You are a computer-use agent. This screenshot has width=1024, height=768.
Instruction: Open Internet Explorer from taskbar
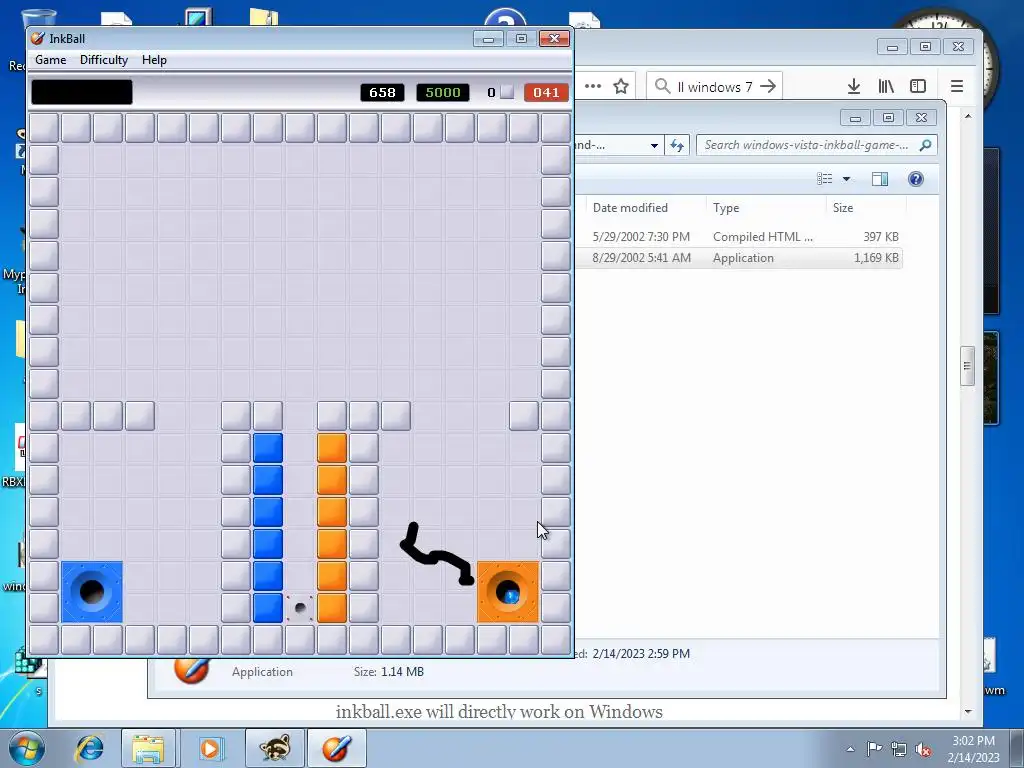click(x=89, y=748)
